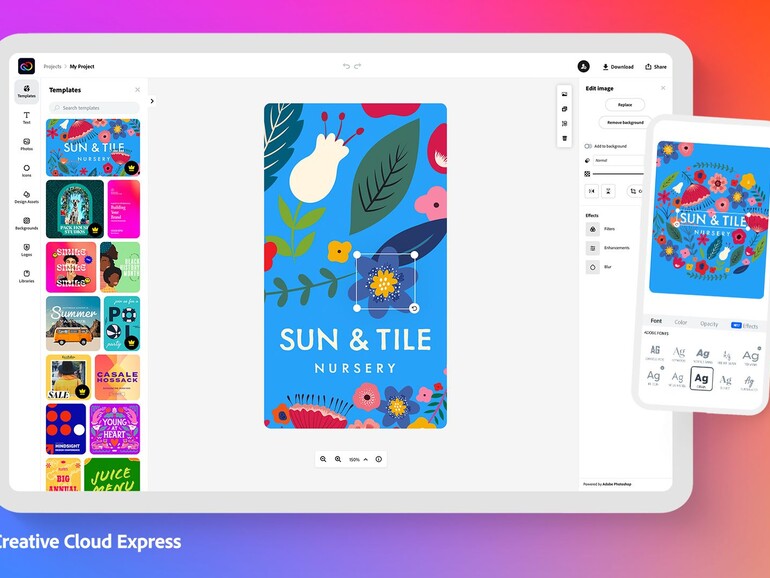
Task: Open the Icons sidebar section
Action: pos(27,170)
